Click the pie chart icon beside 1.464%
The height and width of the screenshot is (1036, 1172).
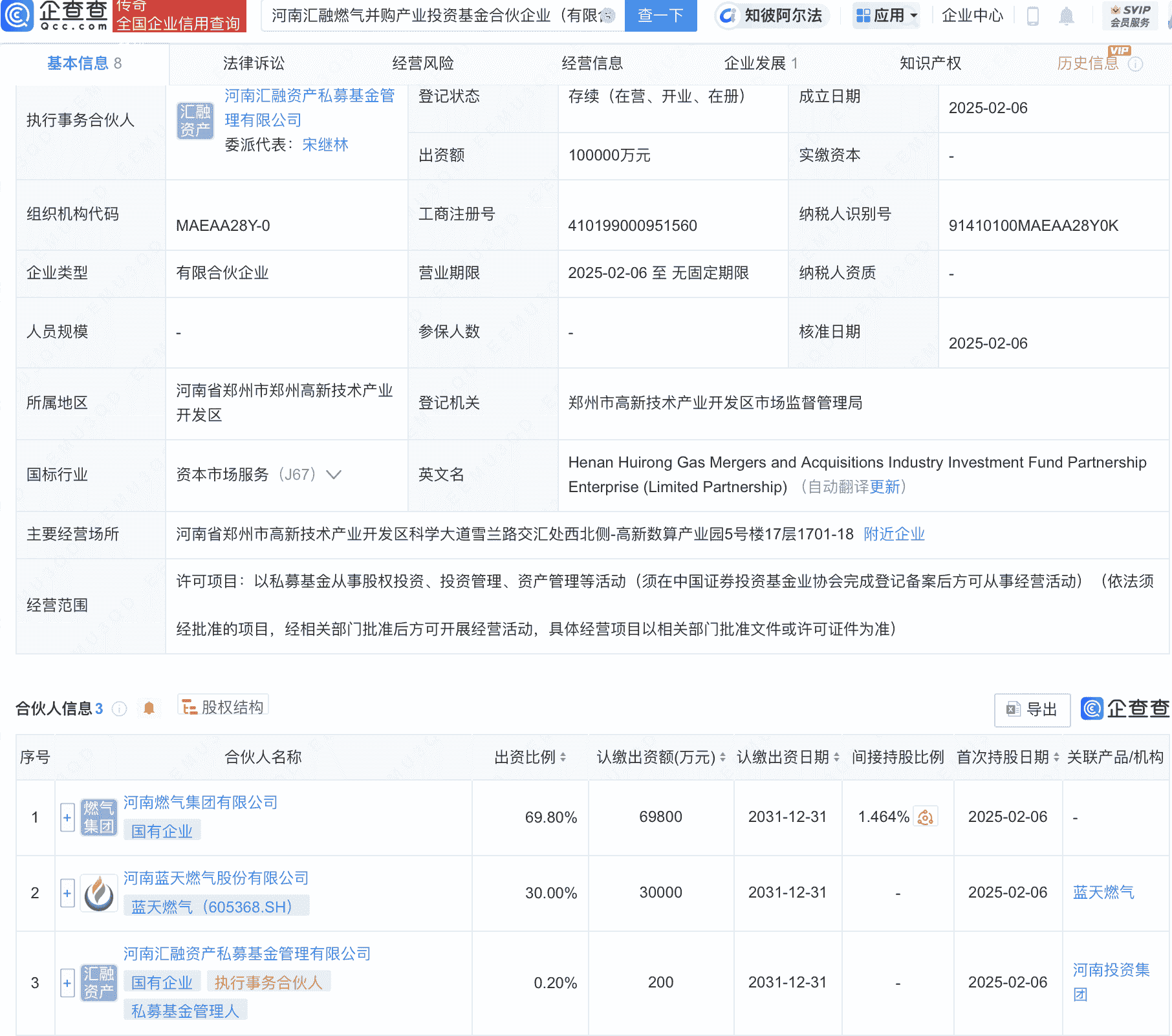click(x=926, y=817)
